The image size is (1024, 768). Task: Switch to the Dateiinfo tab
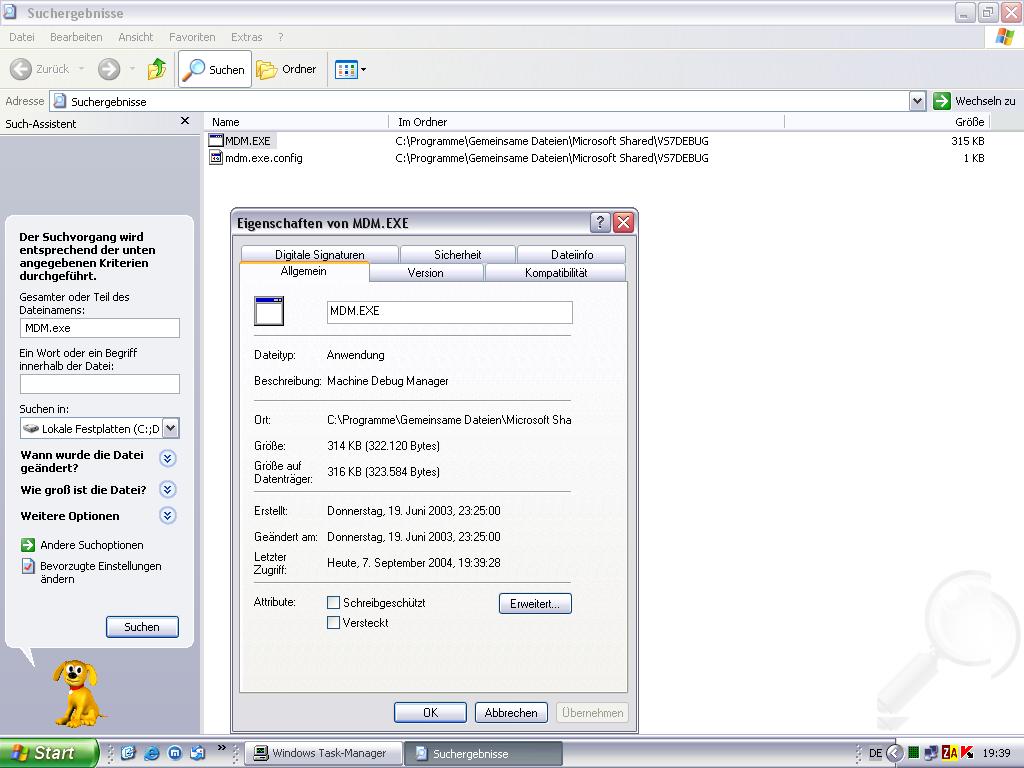572,254
